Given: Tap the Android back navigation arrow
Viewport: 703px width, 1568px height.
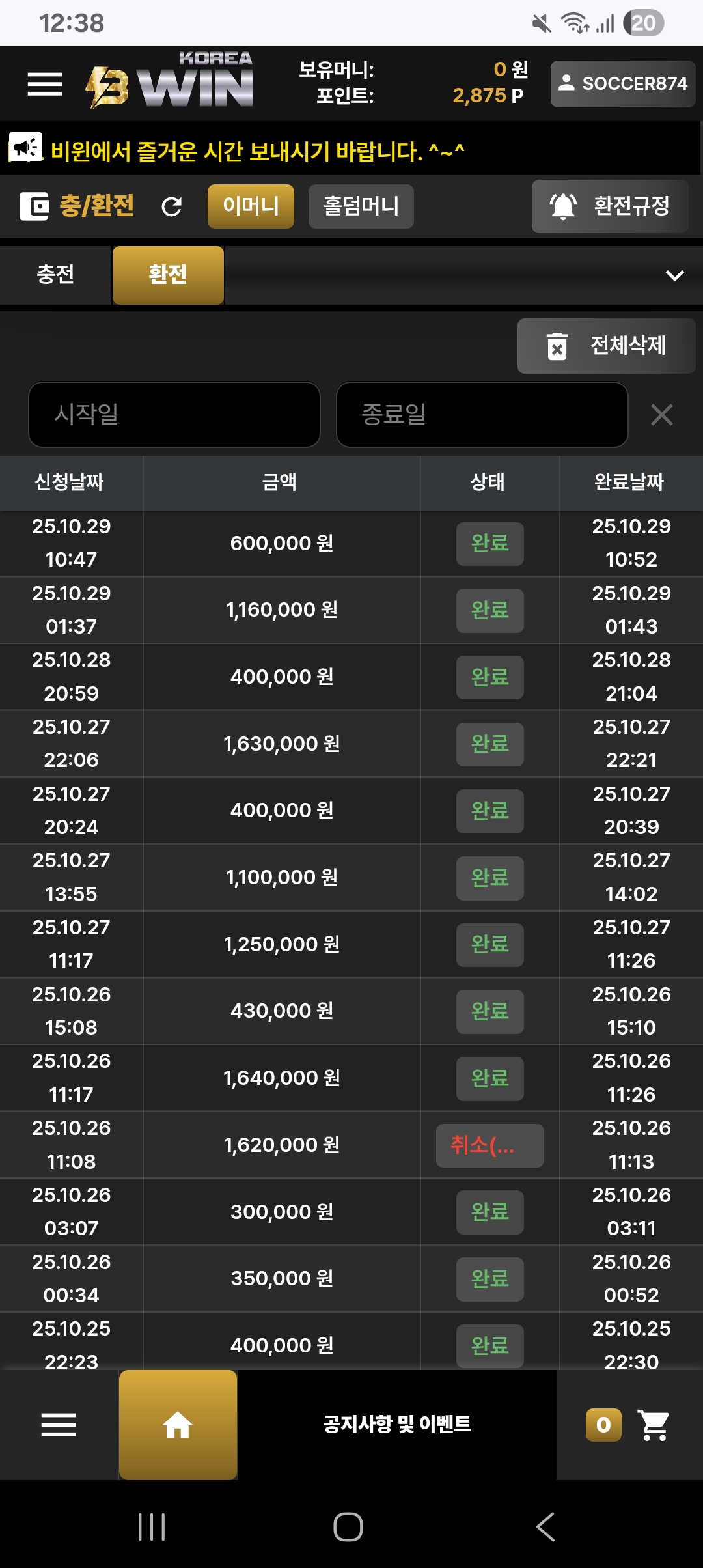Looking at the screenshot, I should pos(545,1527).
